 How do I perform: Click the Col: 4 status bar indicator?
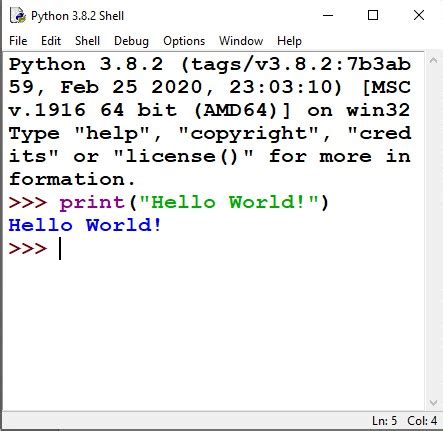tap(422, 421)
